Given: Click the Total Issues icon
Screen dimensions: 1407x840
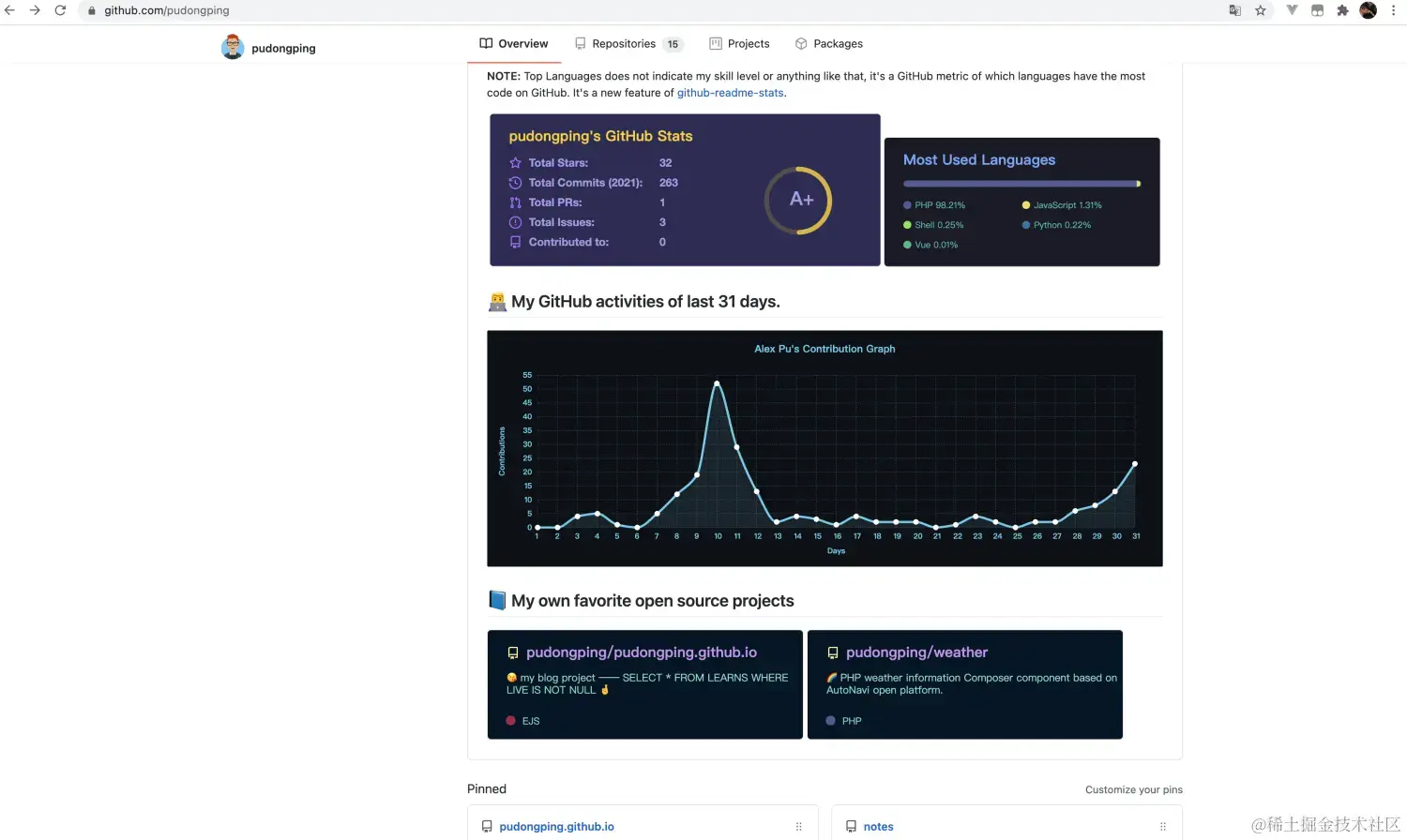Looking at the screenshot, I should [515, 222].
